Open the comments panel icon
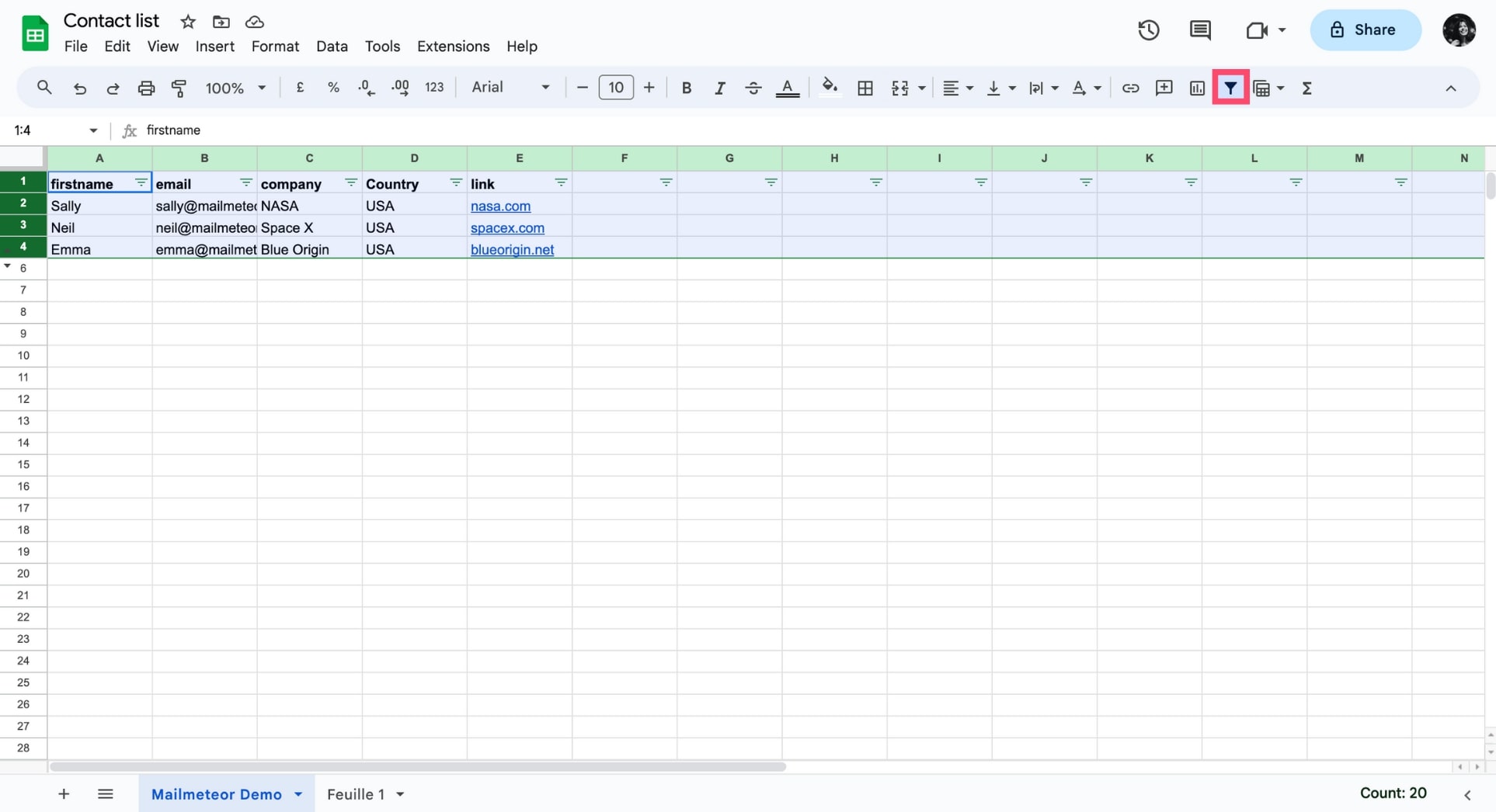 coord(1200,30)
